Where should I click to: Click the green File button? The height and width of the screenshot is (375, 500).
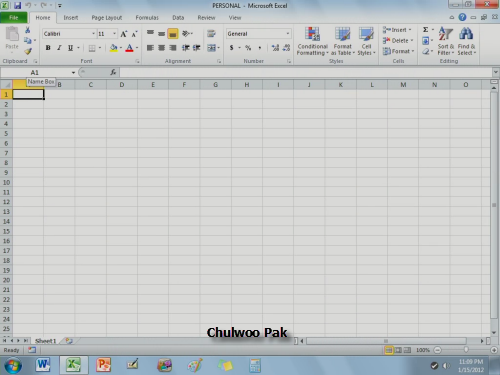tap(14, 18)
